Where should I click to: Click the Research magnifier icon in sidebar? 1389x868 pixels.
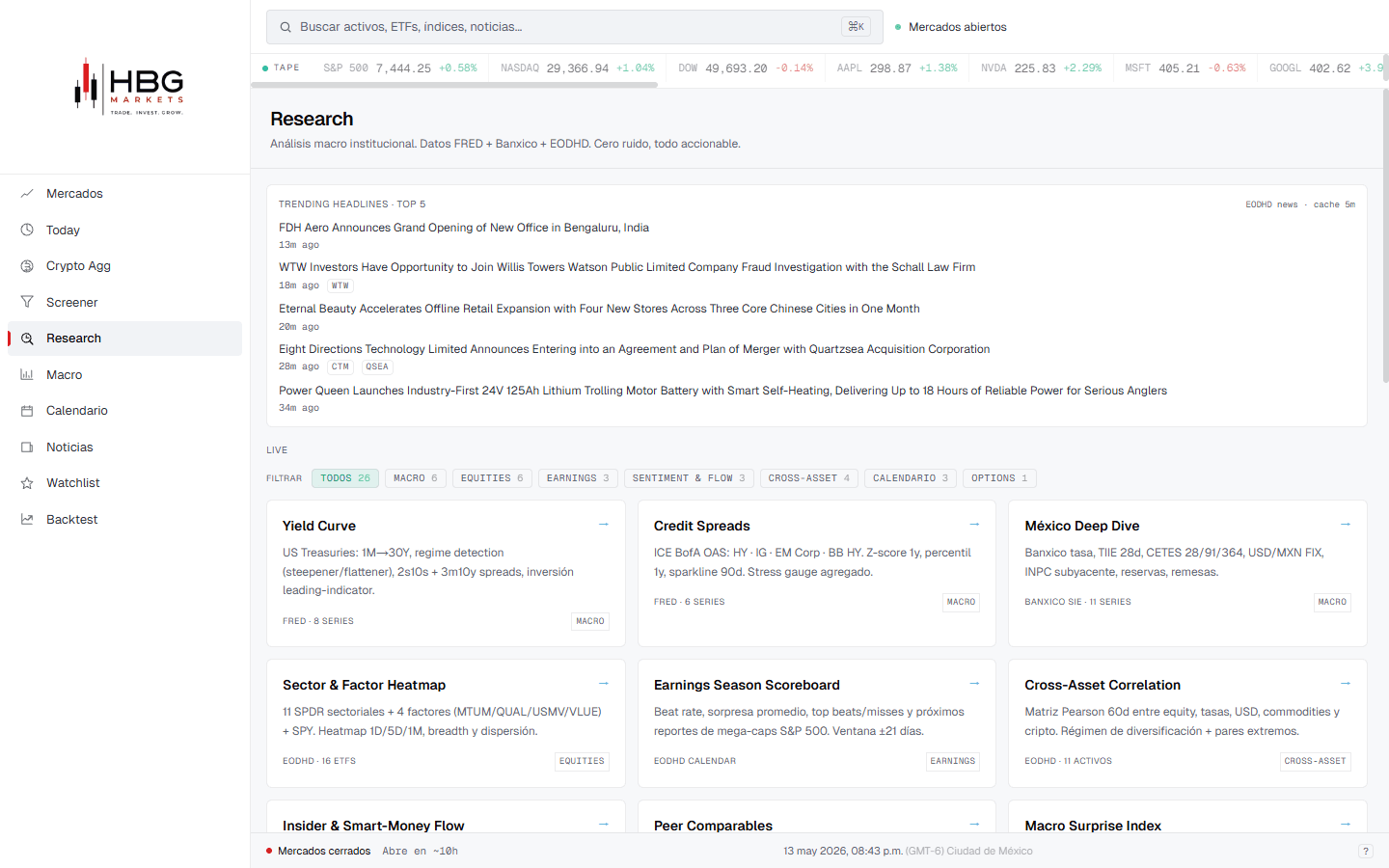click(27, 339)
